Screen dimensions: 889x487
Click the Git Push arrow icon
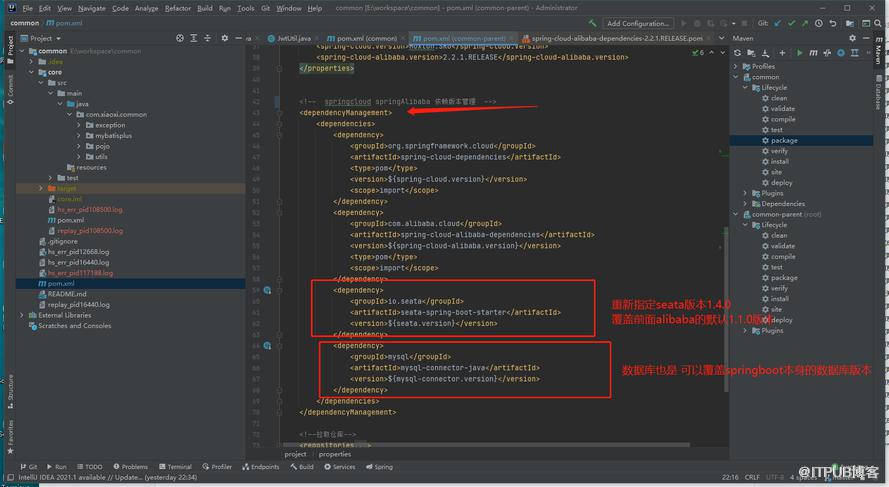(805, 23)
